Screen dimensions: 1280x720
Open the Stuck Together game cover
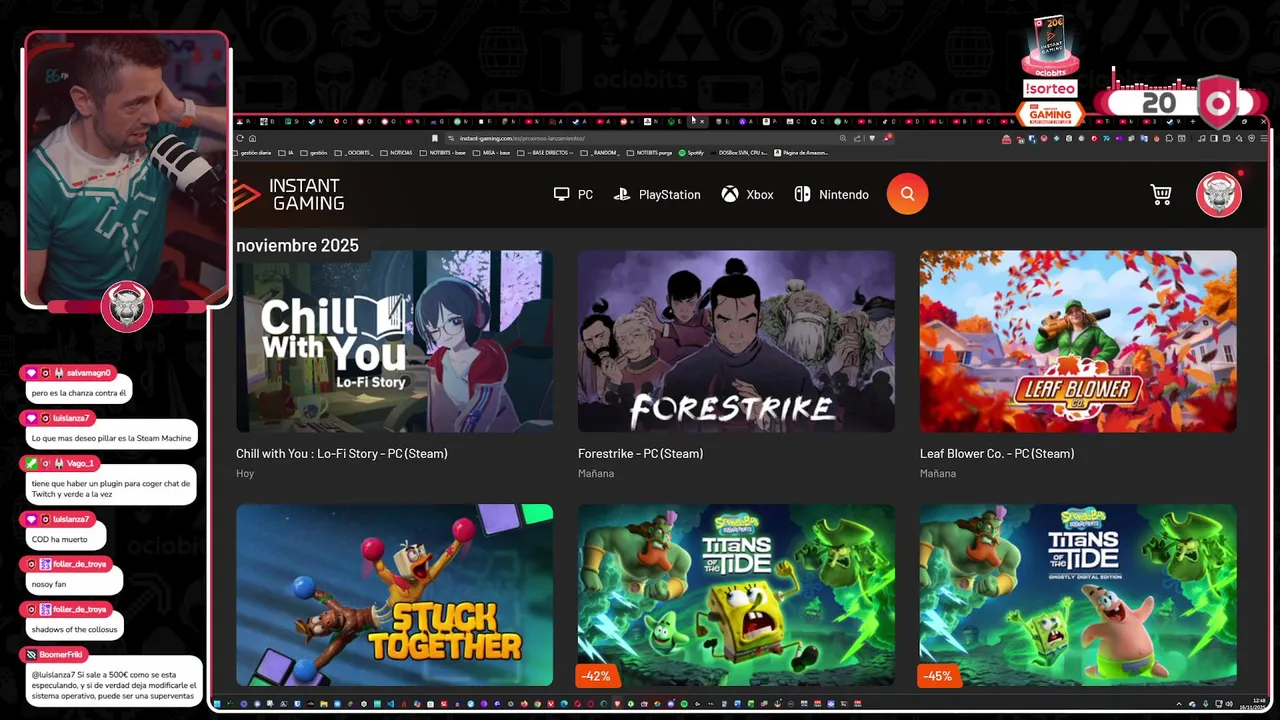coord(394,595)
